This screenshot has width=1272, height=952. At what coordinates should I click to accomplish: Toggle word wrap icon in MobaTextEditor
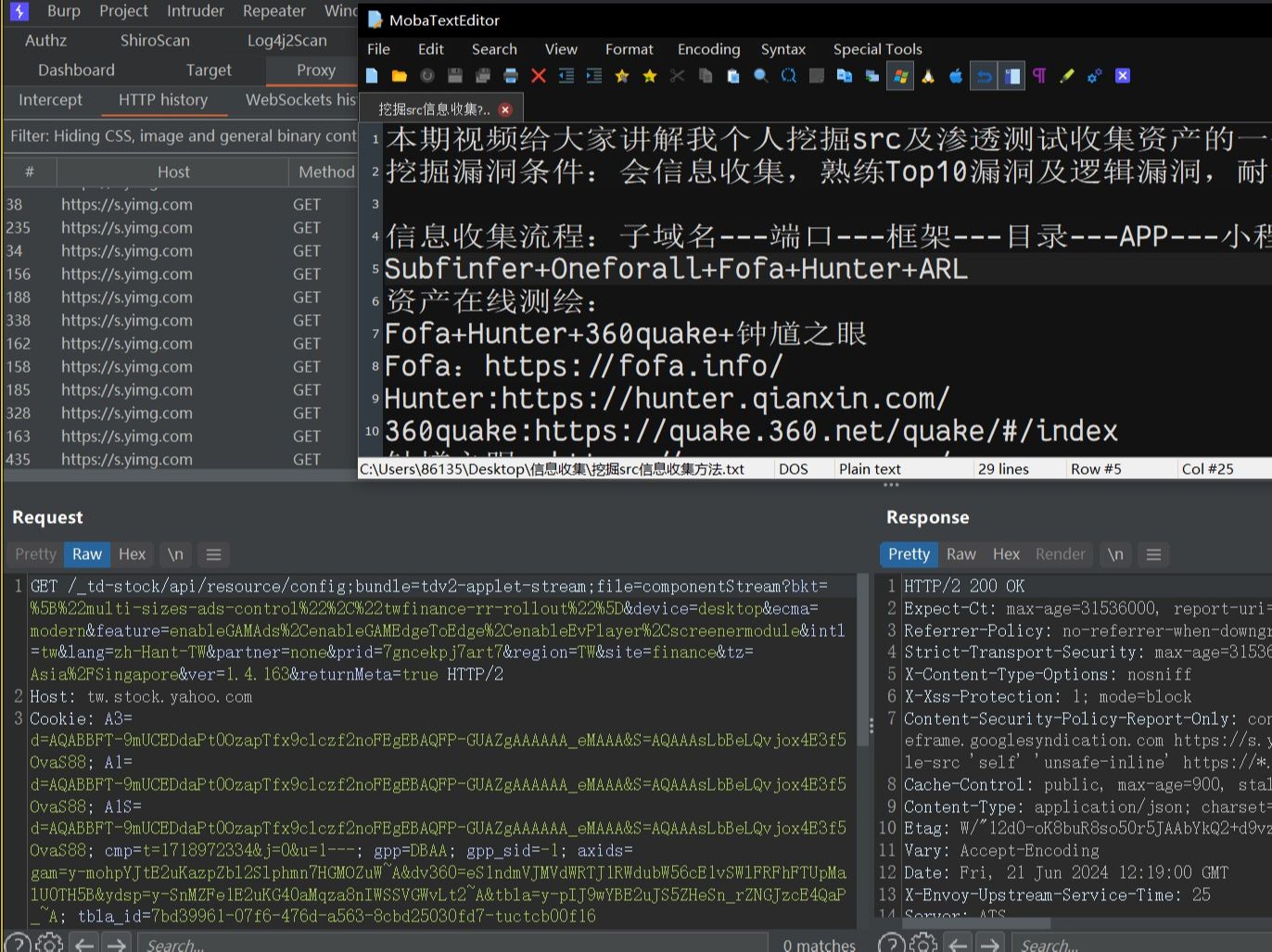(984, 76)
